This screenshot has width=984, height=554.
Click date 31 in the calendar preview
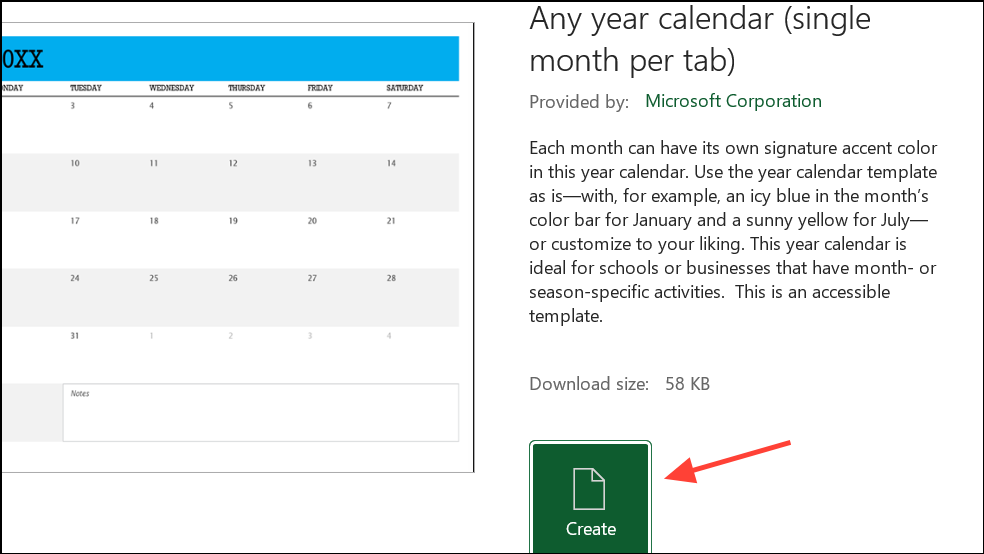coord(75,335)
